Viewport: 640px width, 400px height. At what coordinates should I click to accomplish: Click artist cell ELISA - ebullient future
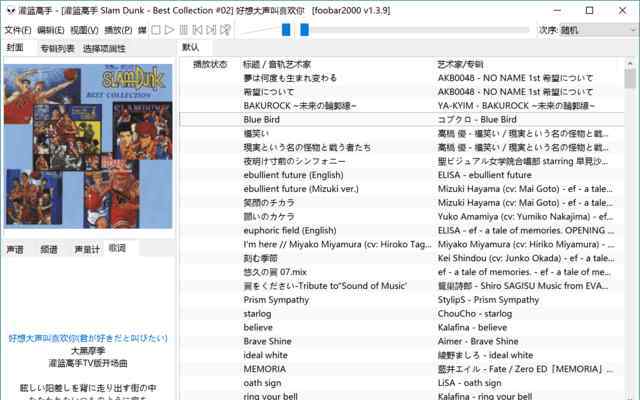484,175
